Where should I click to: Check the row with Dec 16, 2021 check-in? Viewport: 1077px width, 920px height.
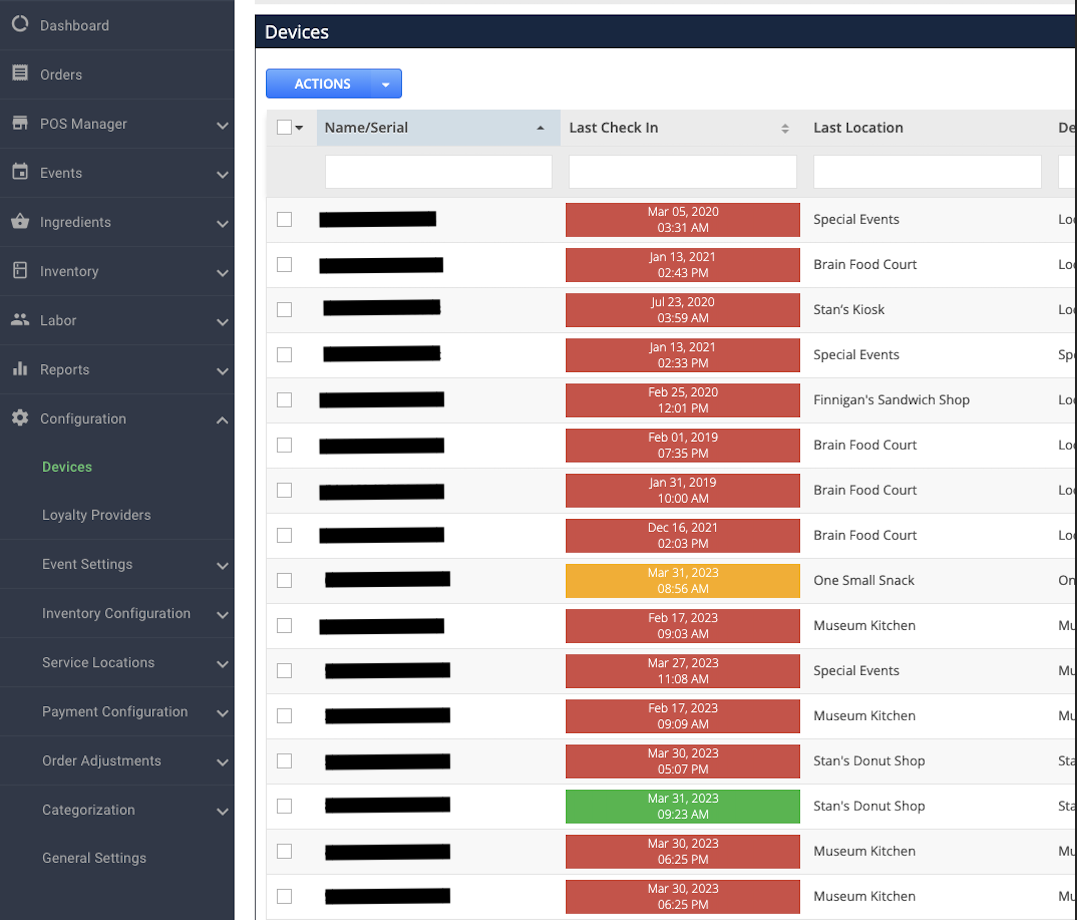pos(284,535)
